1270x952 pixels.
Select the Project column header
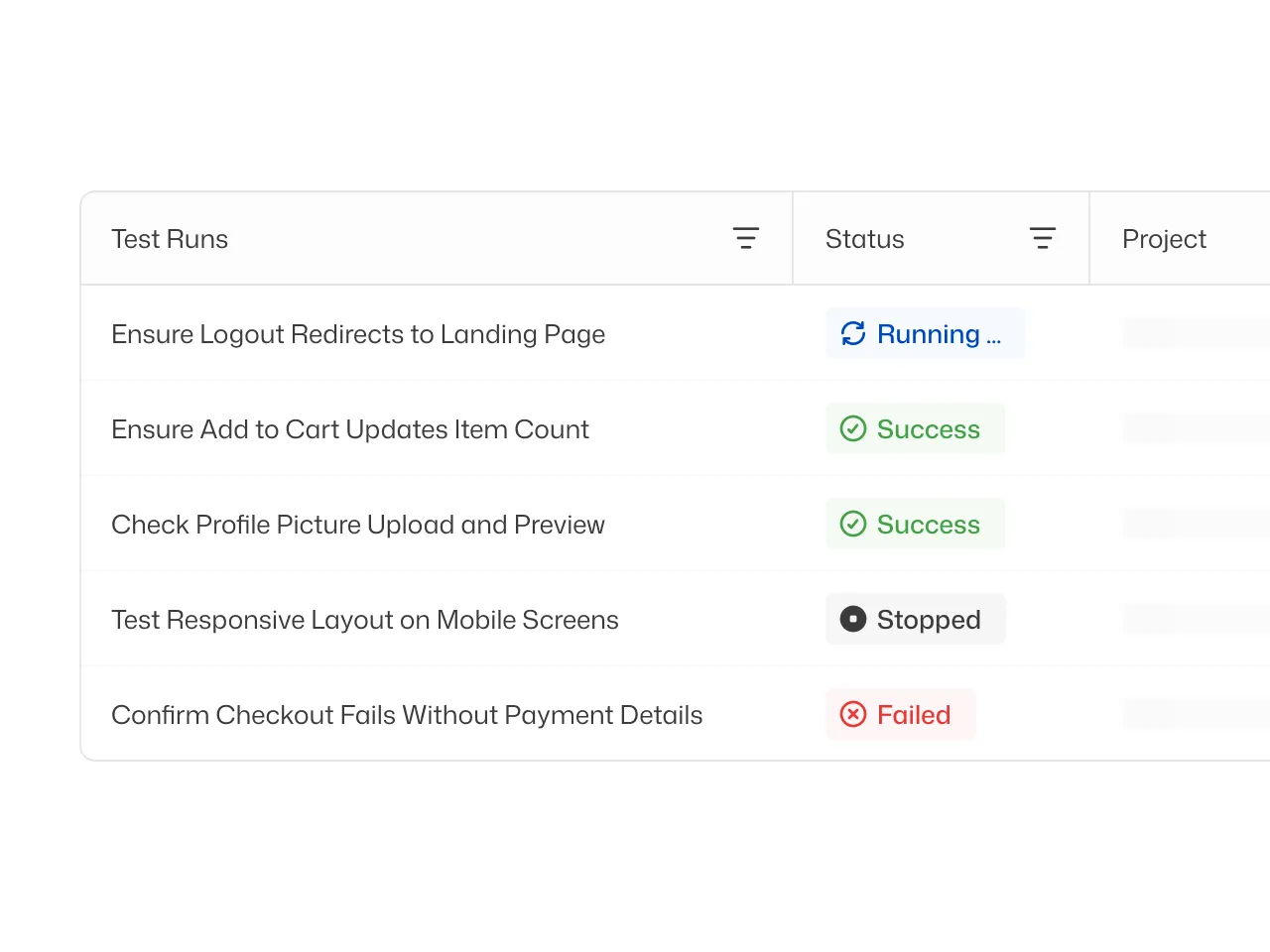coord(1164,239)
